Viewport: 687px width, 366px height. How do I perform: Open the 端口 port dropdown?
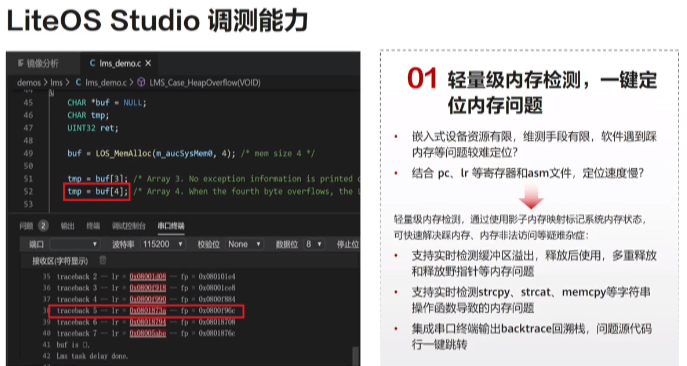click(74, 244)
